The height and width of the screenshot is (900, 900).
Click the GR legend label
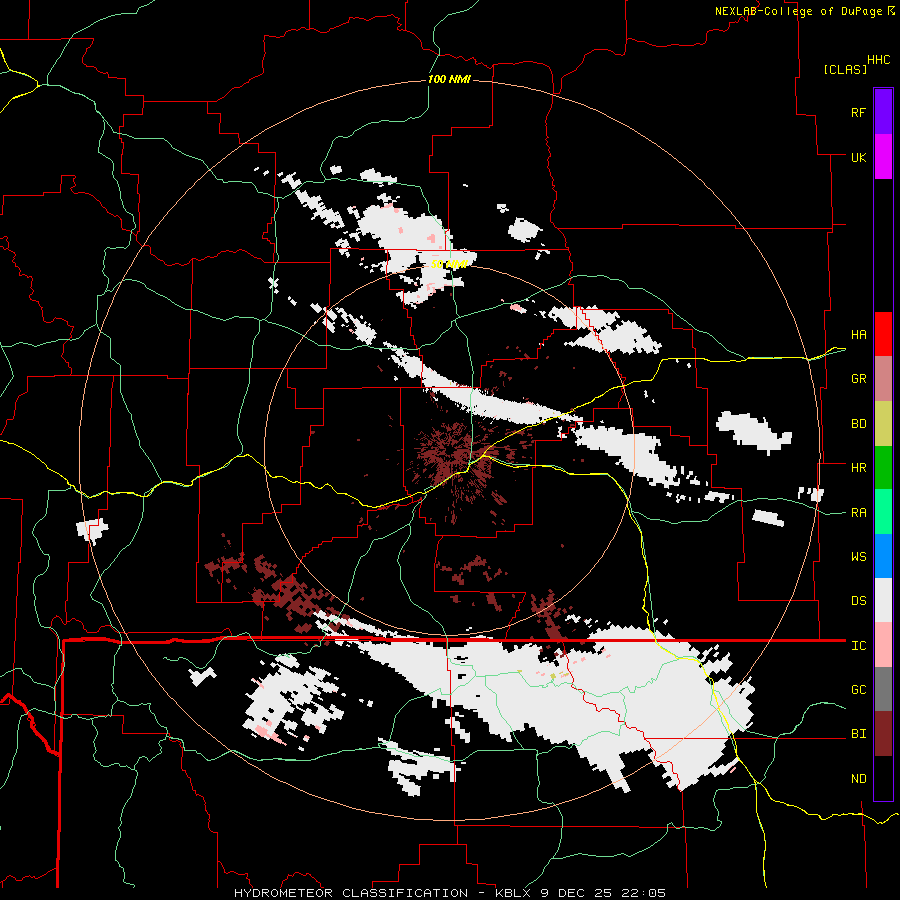click(x=858, y=379)
